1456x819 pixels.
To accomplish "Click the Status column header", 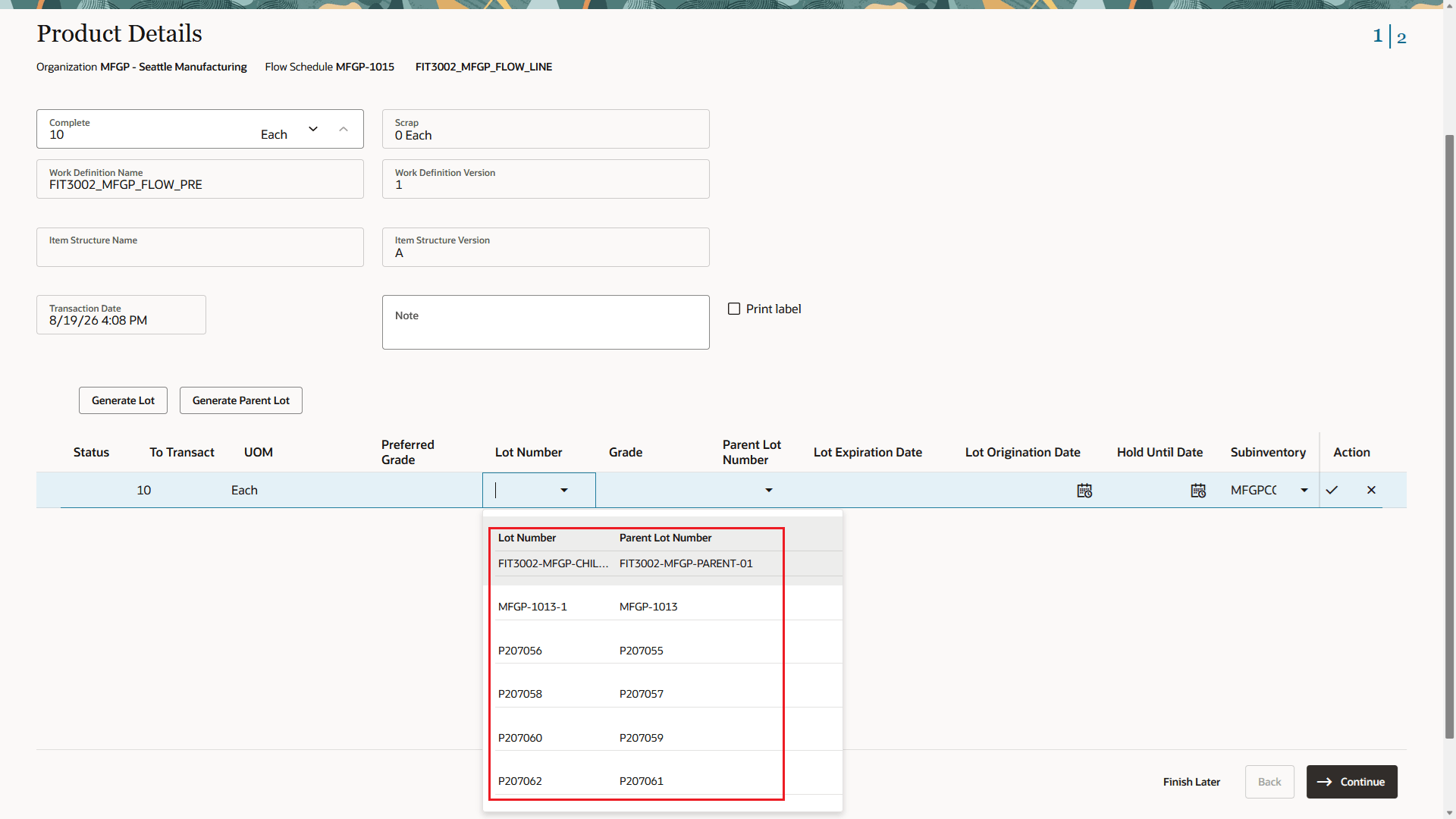I will [91, 452].
